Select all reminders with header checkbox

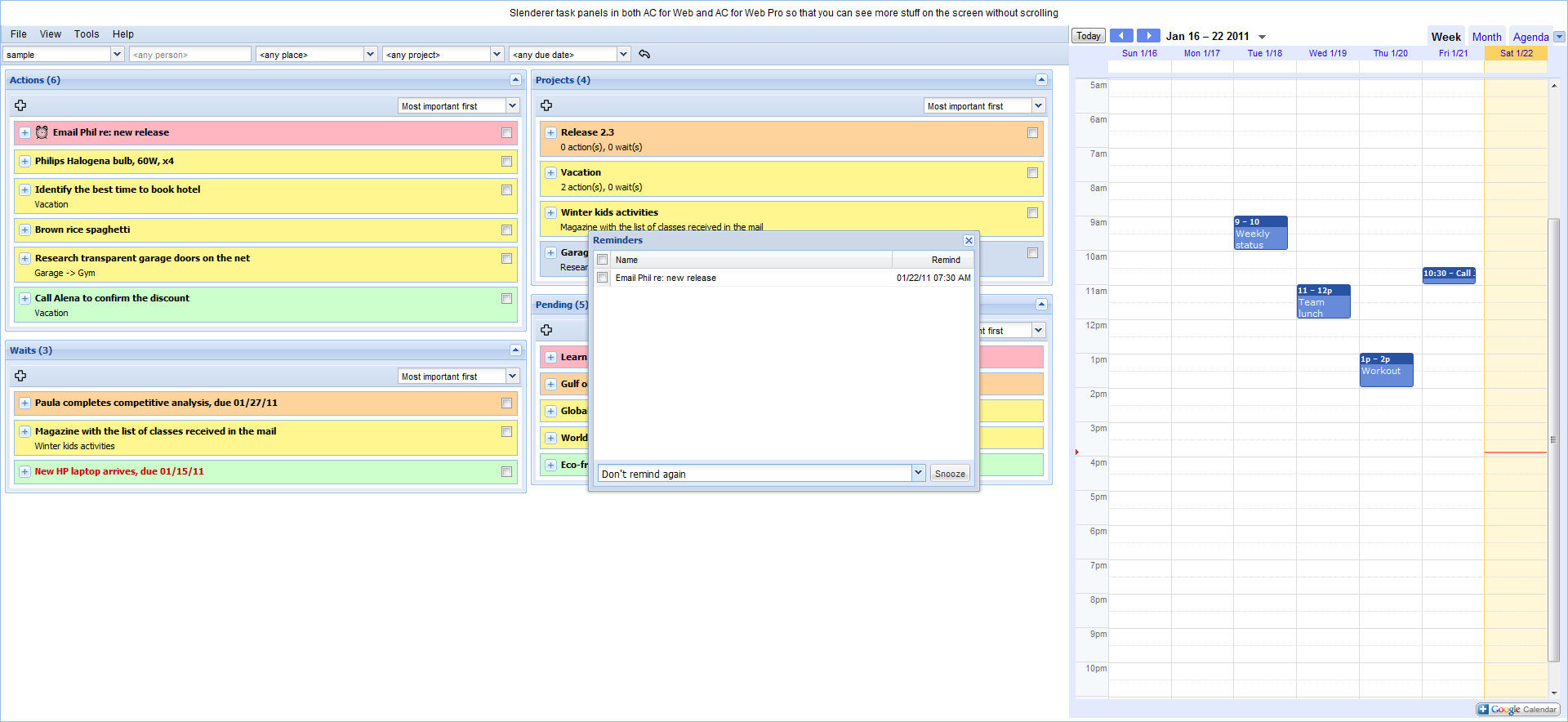[603, 259]
